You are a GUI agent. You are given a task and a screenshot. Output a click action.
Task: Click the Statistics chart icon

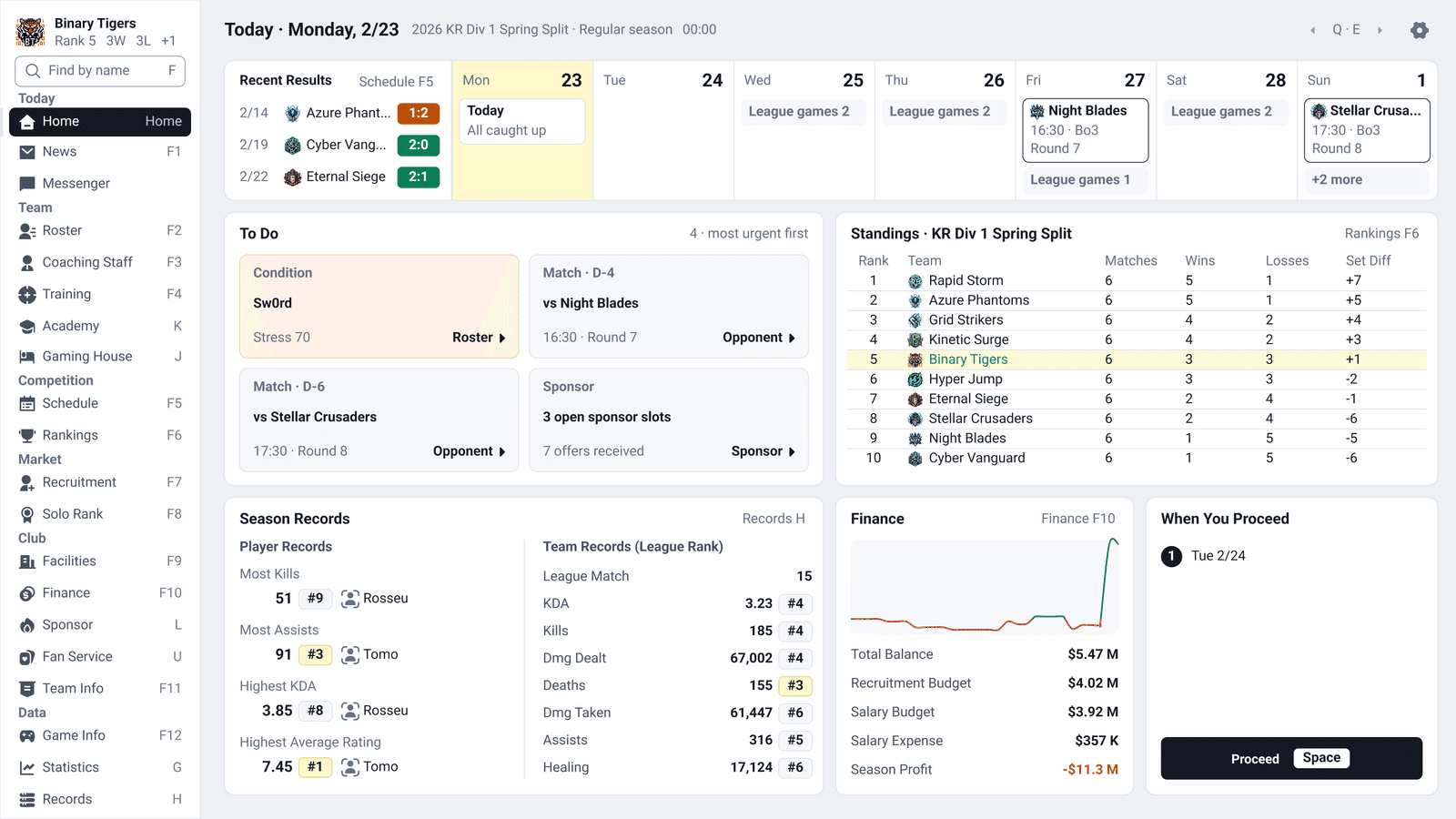pyautogui.click(x=27, y=768)
